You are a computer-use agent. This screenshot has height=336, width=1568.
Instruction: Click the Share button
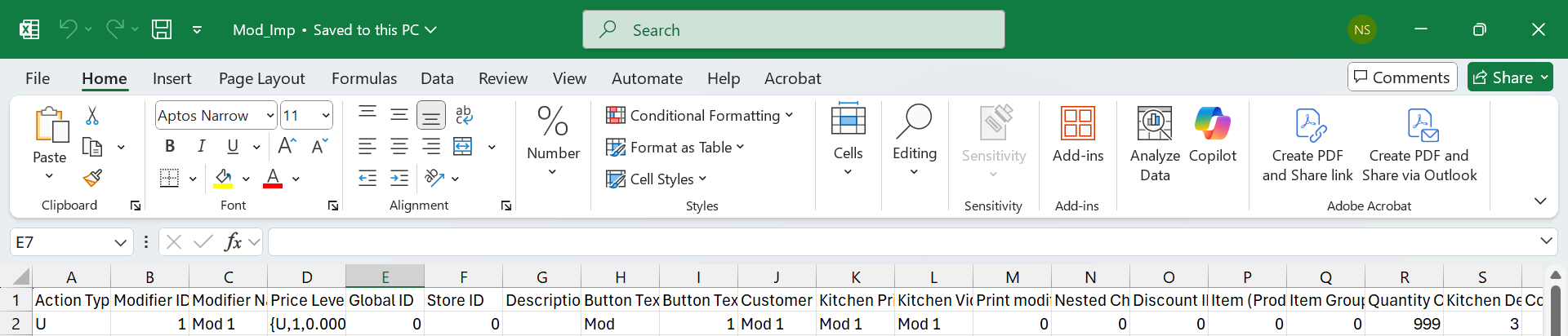click(x=1509, y=77)
